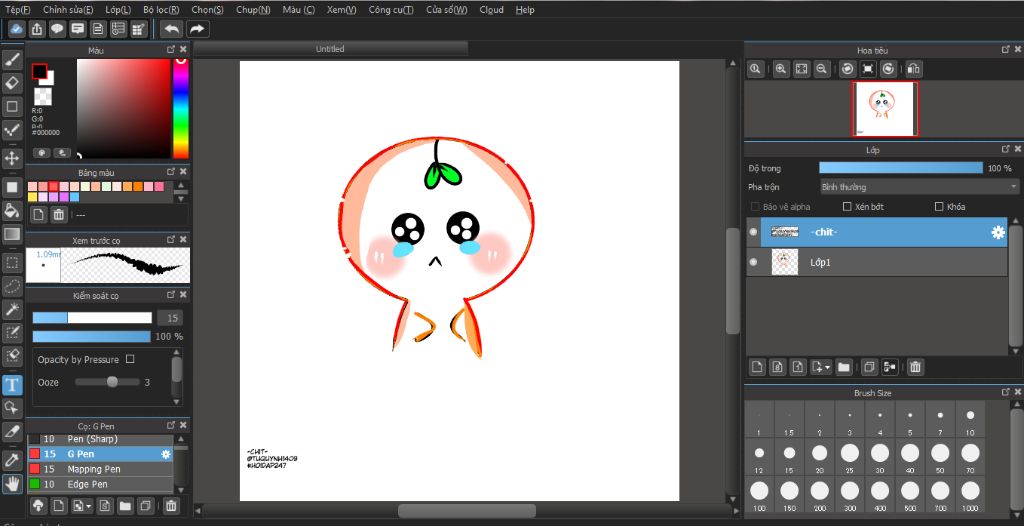Enable Khóa lock checkbox
This screenshot has width=1024, height=526.
pos(939,206)
